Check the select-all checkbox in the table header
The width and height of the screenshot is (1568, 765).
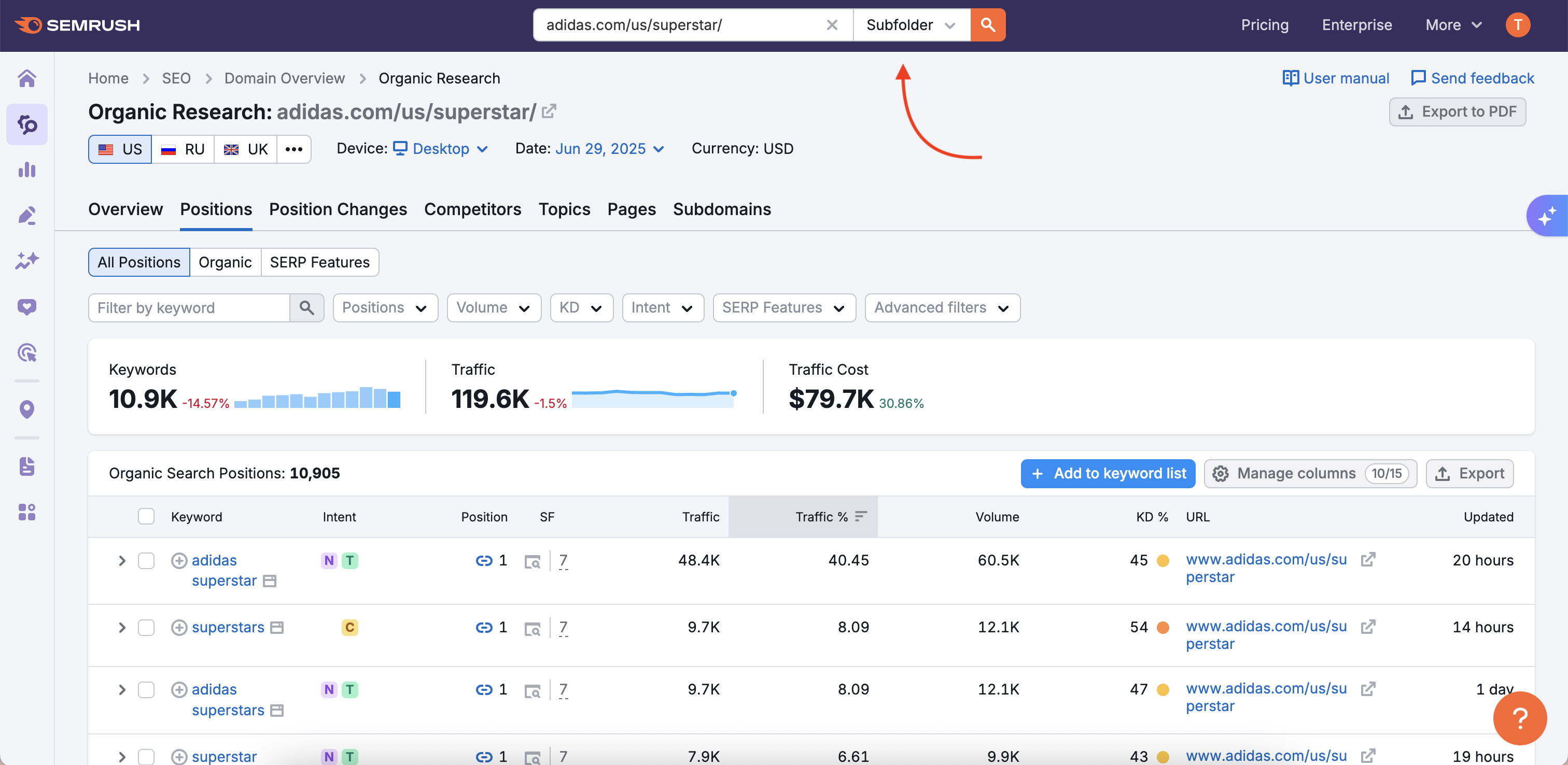click(146, 516)
